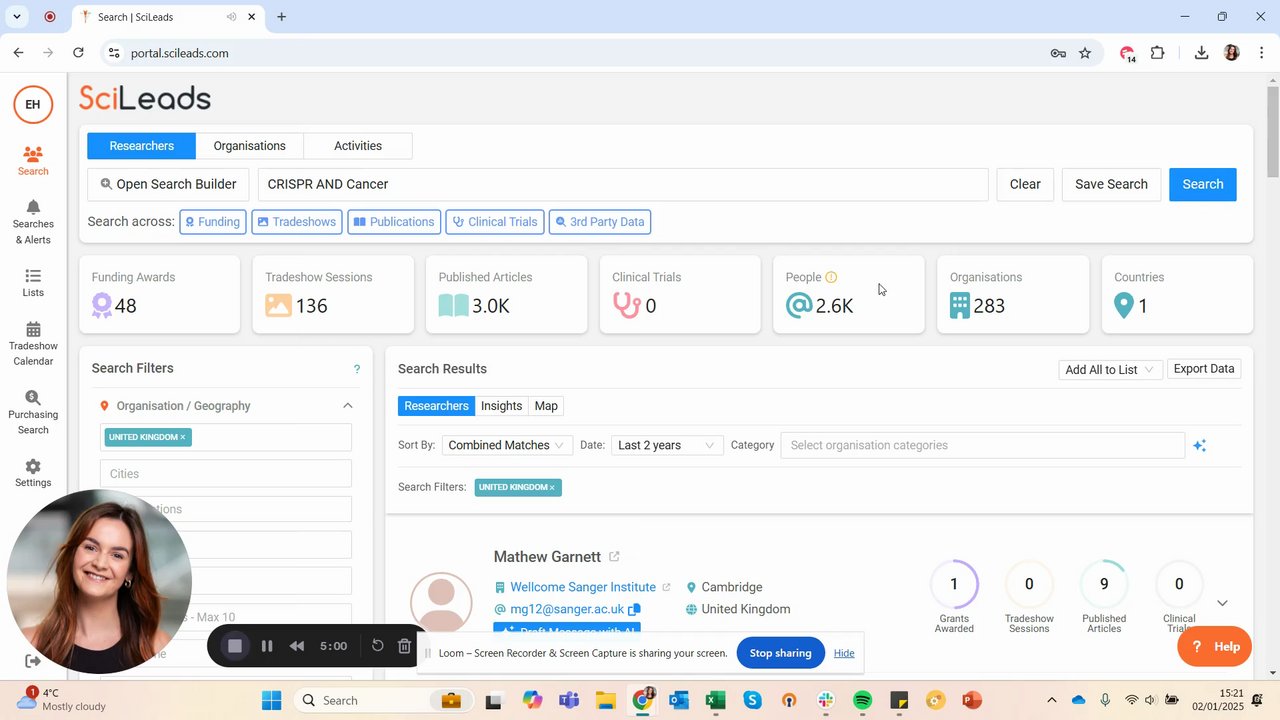The width and height of the screenshot is (1280, 720).
Task: Click the Search Filters help question mark
Action: pos(357,369)
